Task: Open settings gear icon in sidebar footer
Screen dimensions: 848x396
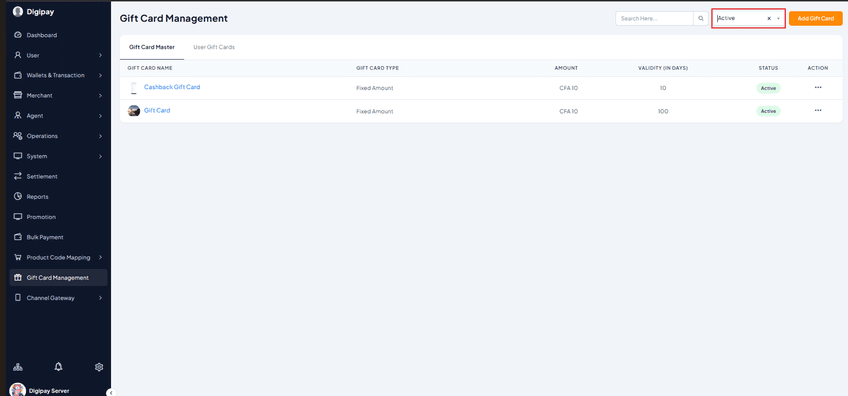Action: point(99,367)
